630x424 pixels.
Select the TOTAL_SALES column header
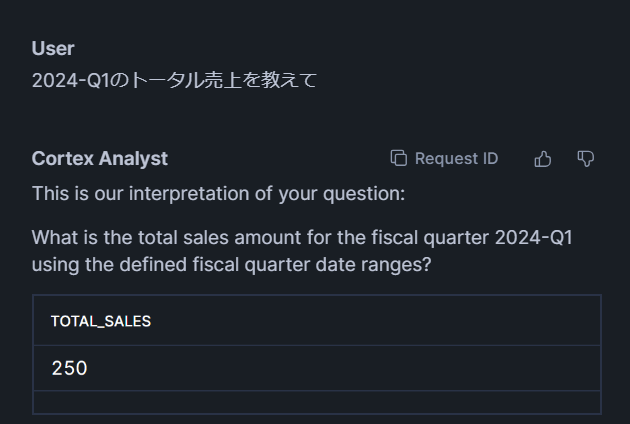[x=101, y=321]
